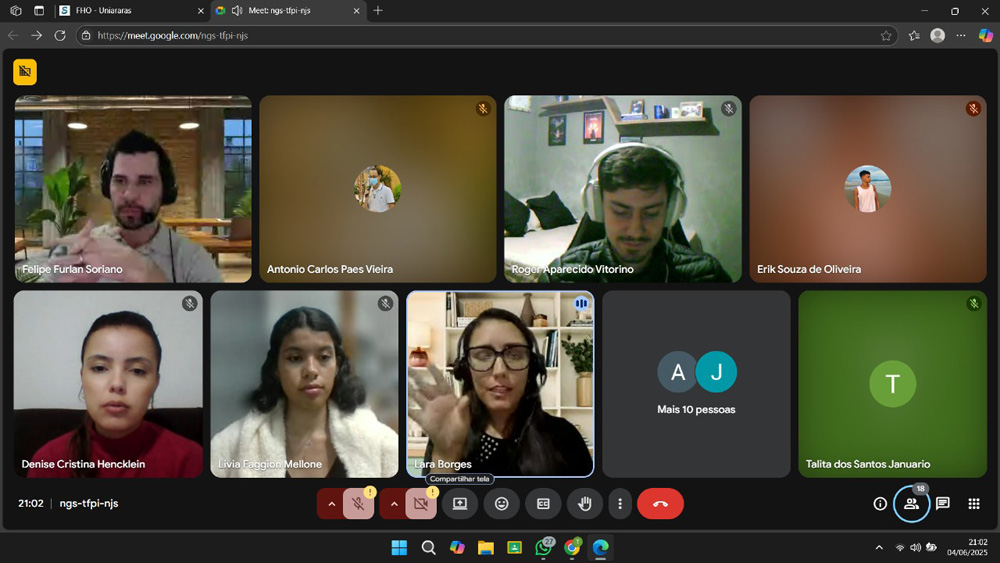This screenshot has height=563, width=1000.
Task: Click muted mic icon on Erik's tile
Action: [x=973, y=108]
